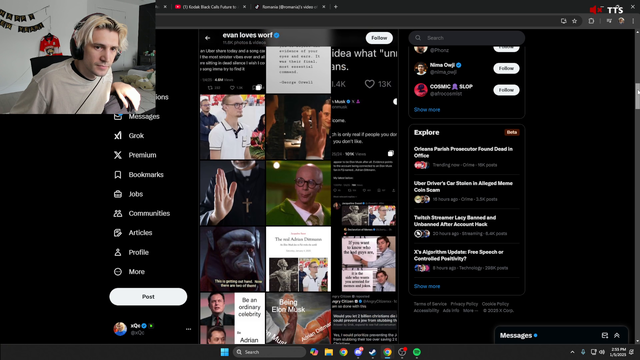
Task: Open X's Algorithm Update story
Action: [467, 260]
